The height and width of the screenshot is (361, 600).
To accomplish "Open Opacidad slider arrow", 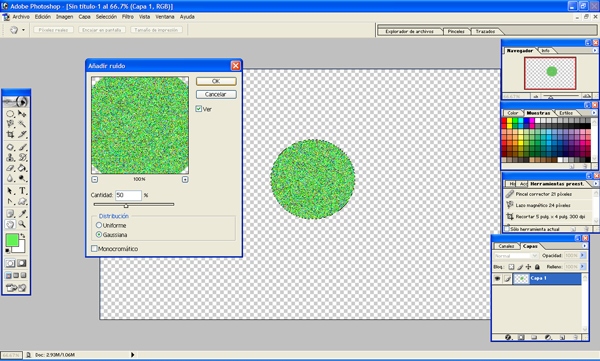I will pos(583,255).
